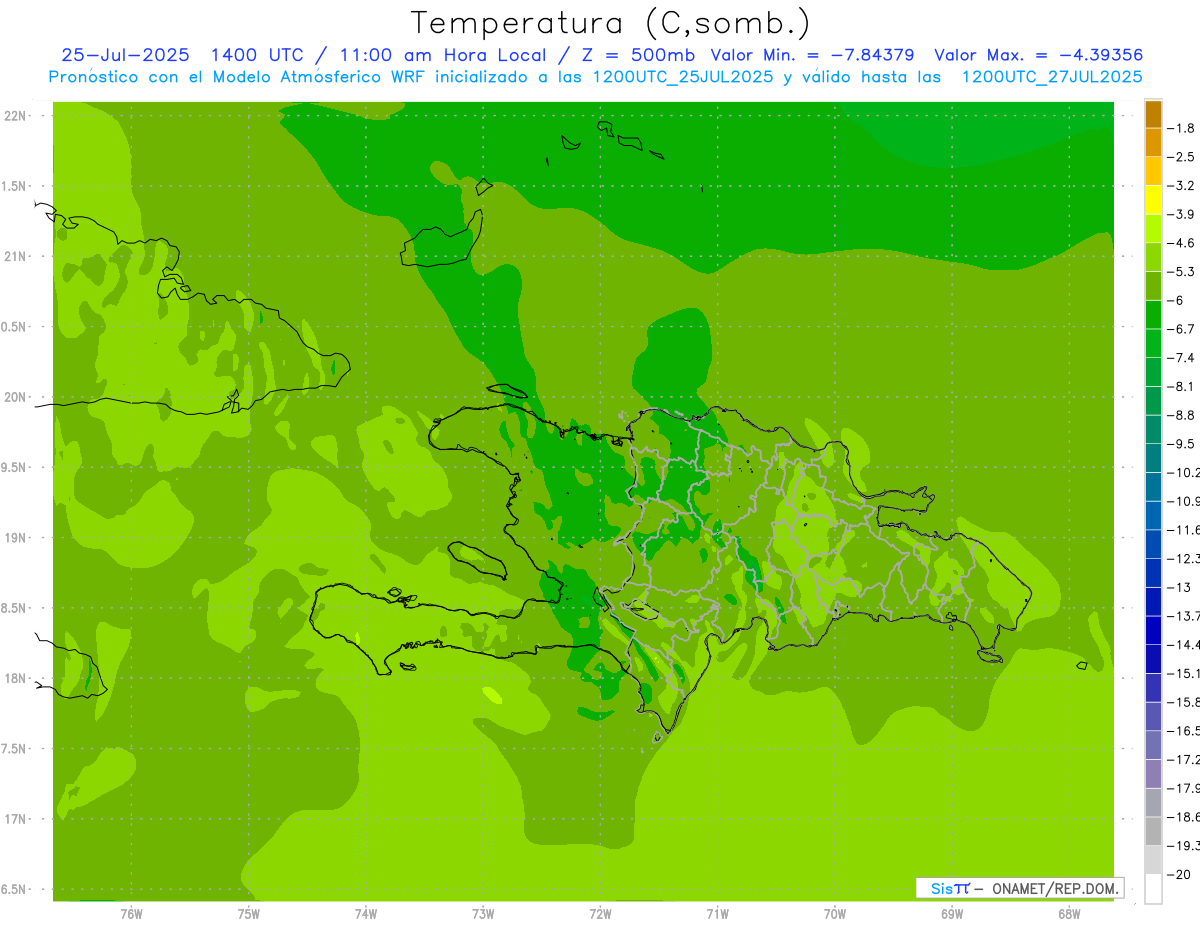Click the 69W longitude label
The height and width of the screenshot is (927, 1200).
click(952, 914)
